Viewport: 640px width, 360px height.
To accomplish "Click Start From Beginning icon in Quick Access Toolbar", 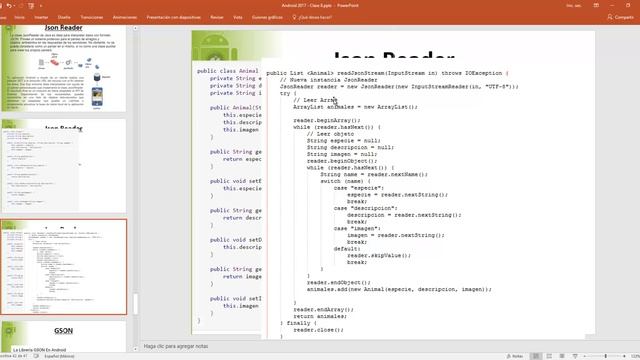I will (x=31, y=6).
